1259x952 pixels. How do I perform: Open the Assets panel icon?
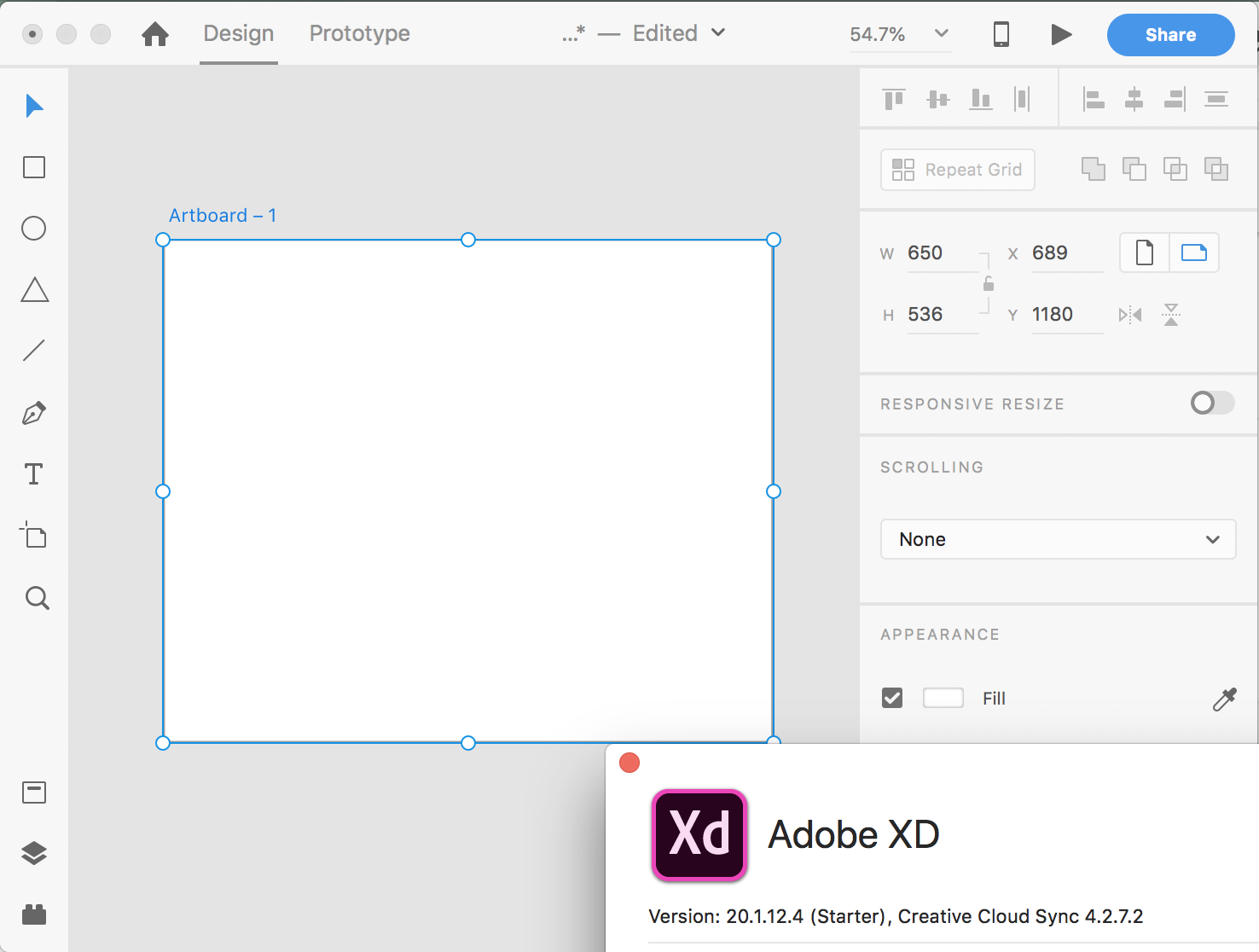(34, 792)
